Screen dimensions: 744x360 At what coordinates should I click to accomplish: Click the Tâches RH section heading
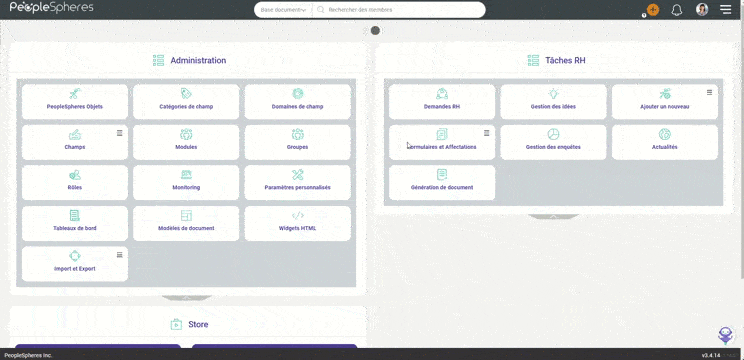tap(565, 60)
